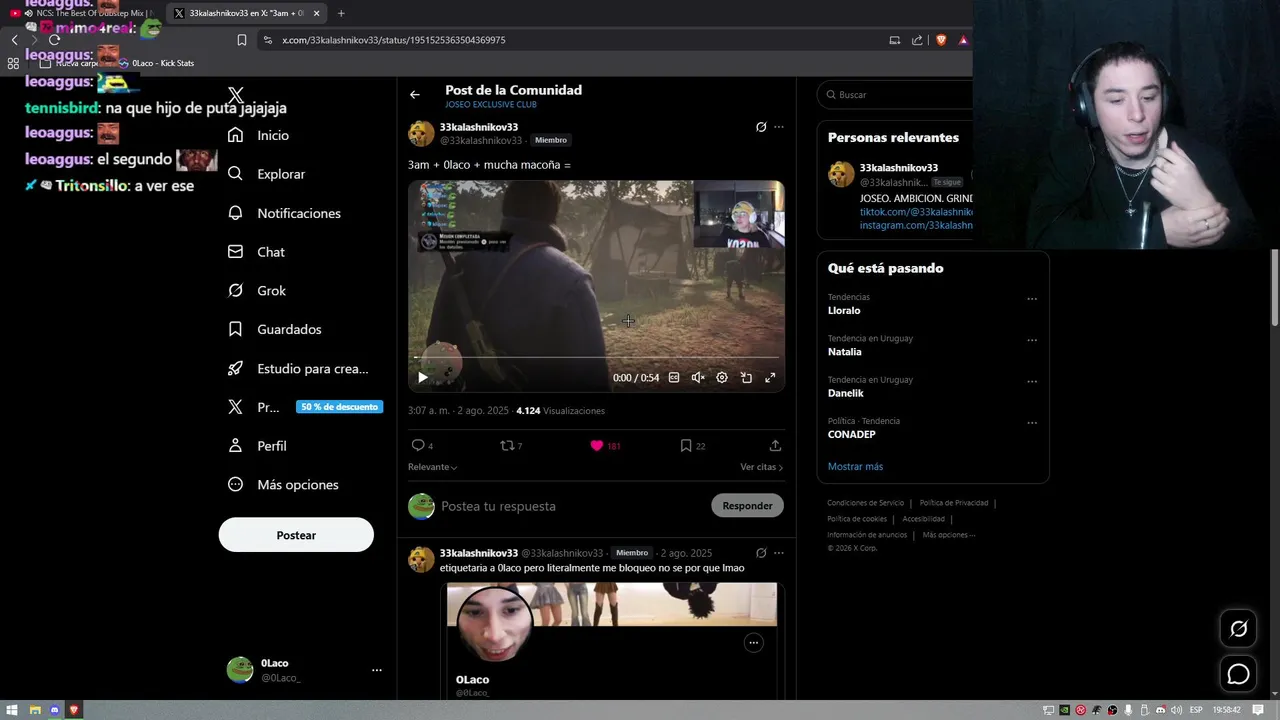The height and width of the screenshot is (720, 1280).
Task: Click the Grok icon on the reply
Action: point(761,553)
